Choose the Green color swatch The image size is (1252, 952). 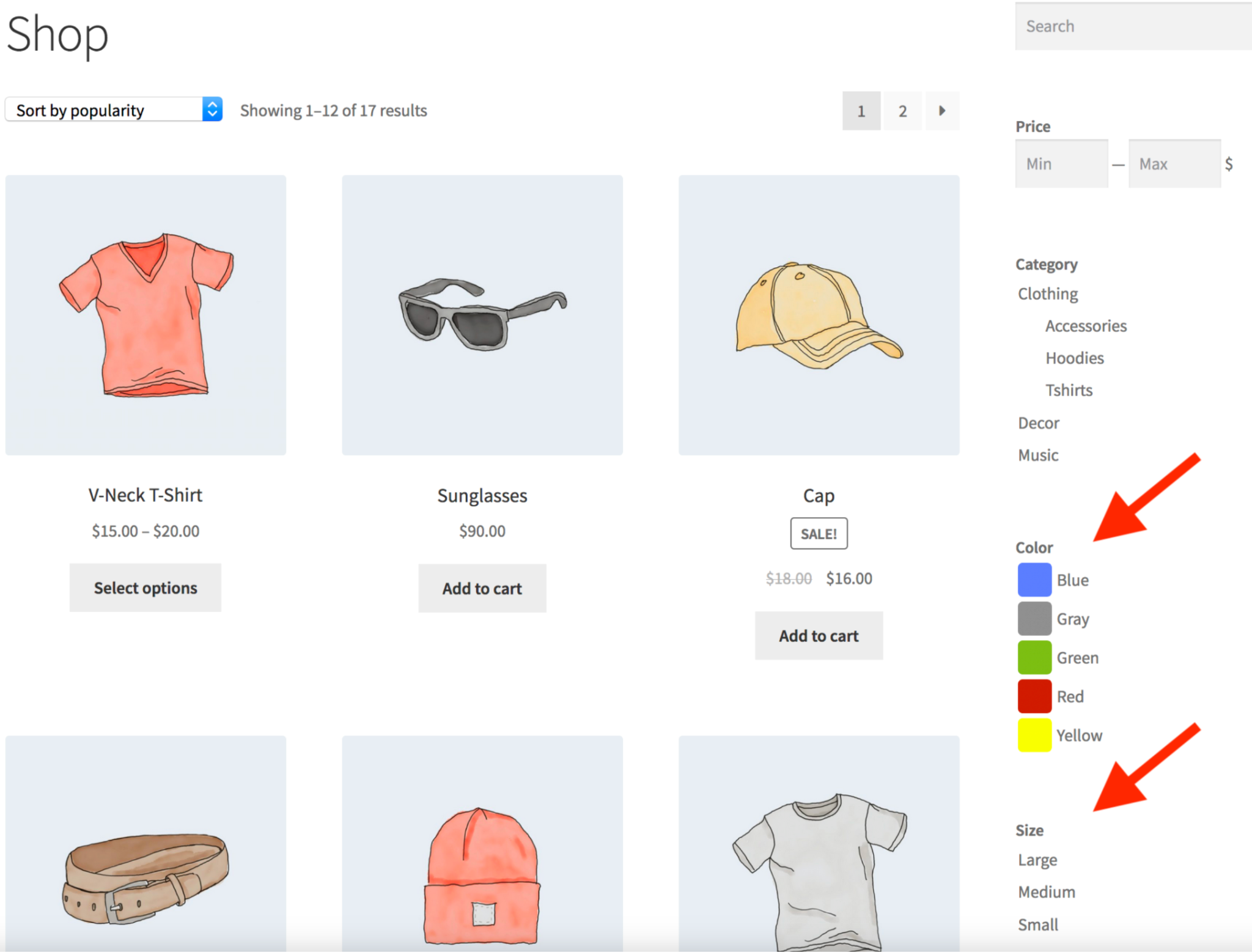(1034, 658)
